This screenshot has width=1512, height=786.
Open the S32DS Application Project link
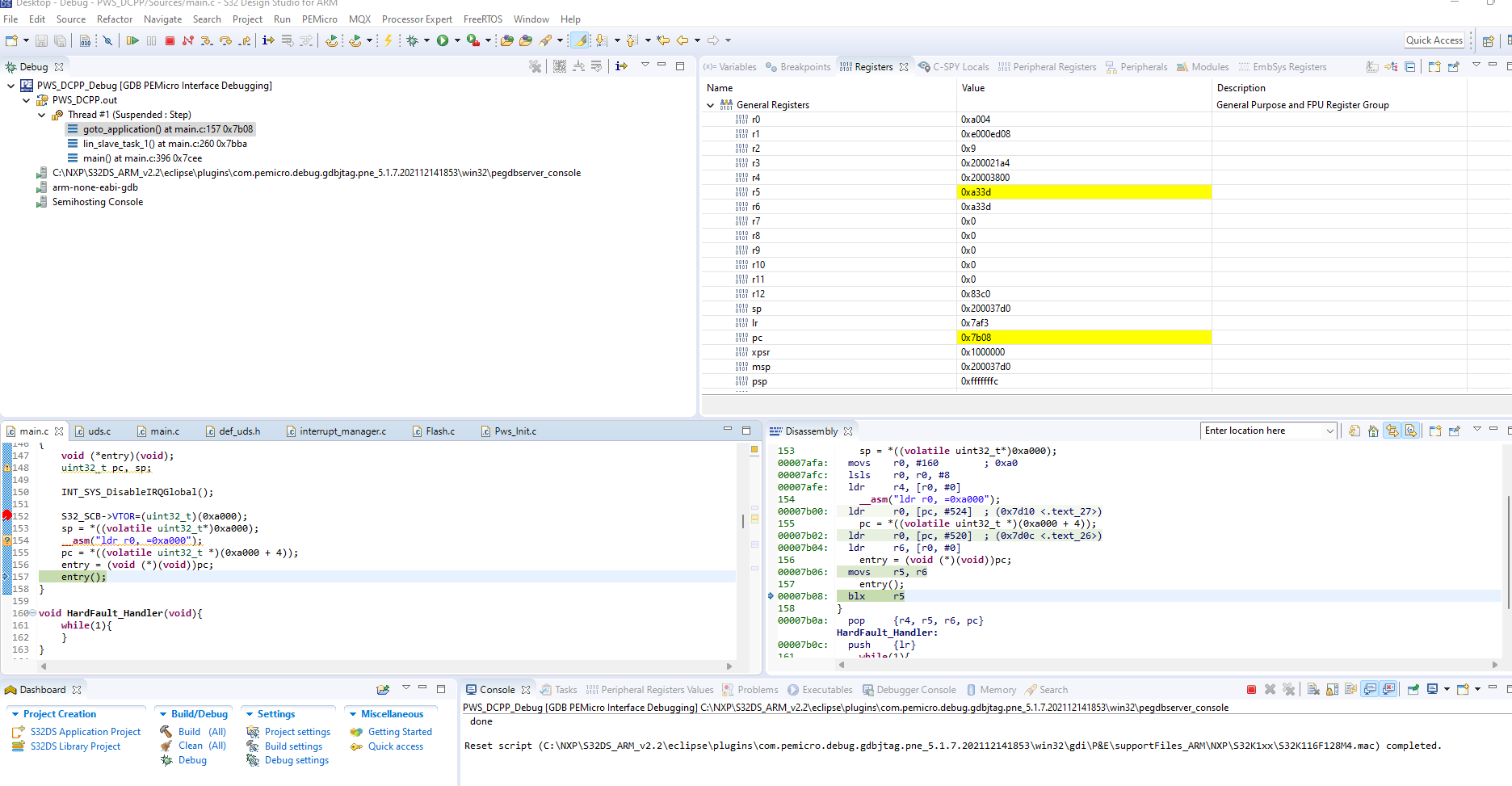[85, 732]
